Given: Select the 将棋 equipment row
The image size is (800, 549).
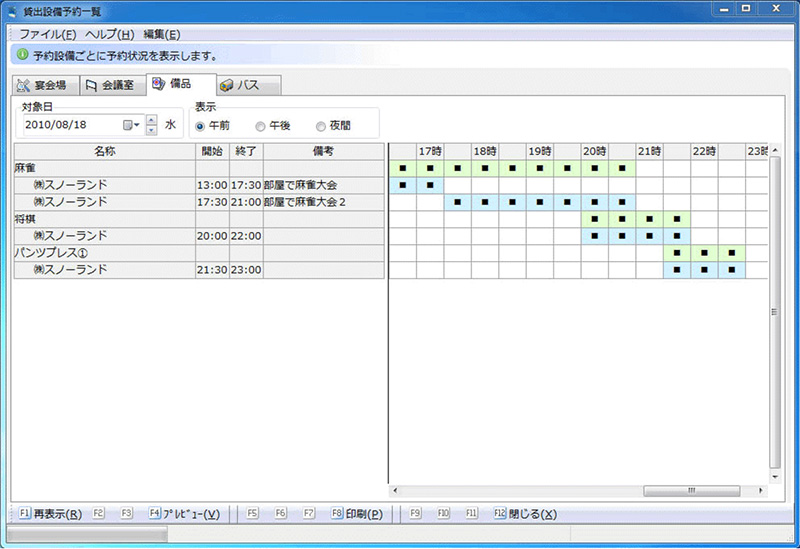Looking at the screenshot, I should pos(199,219).
